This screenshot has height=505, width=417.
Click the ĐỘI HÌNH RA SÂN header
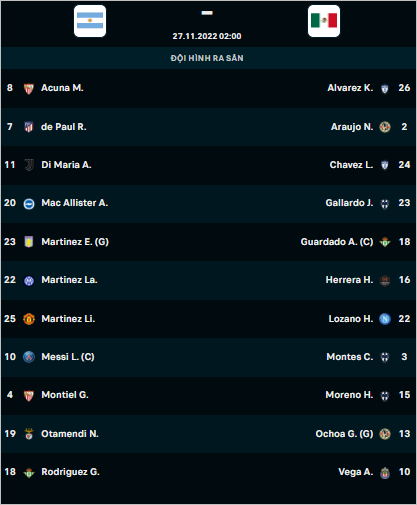207,58
